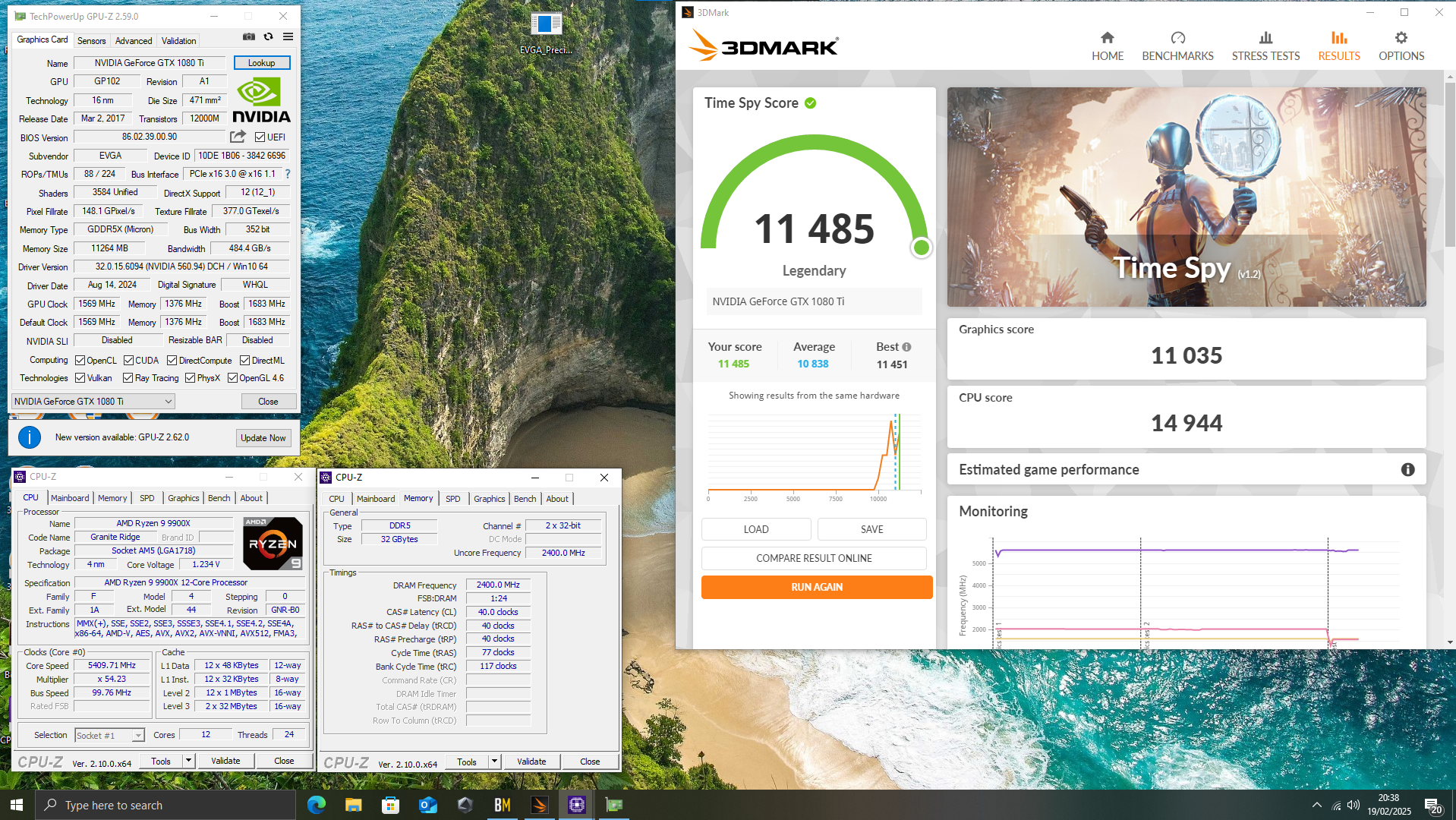Switch to GPU-Z Validation tab
Screen dimensions: 1456x820
pyautogui.click(x=178, y=41)
